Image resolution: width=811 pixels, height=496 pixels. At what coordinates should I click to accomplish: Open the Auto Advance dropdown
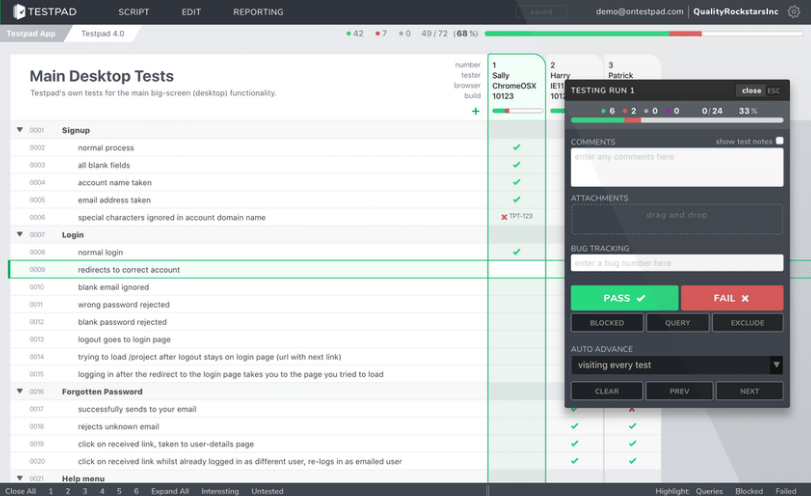click(677, 365)
